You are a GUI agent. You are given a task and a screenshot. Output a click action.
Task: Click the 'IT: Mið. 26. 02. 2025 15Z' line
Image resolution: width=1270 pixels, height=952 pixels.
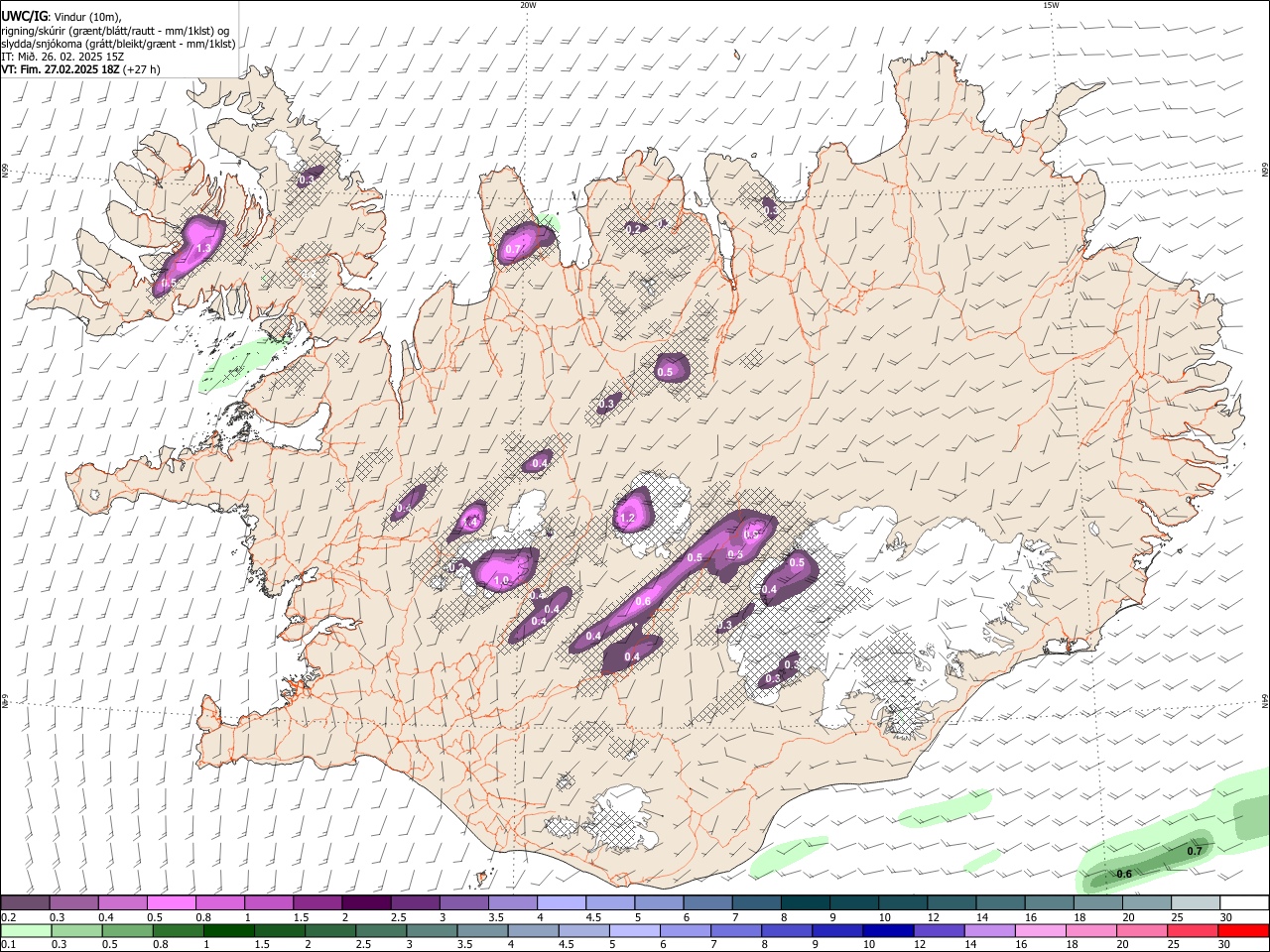62,57
